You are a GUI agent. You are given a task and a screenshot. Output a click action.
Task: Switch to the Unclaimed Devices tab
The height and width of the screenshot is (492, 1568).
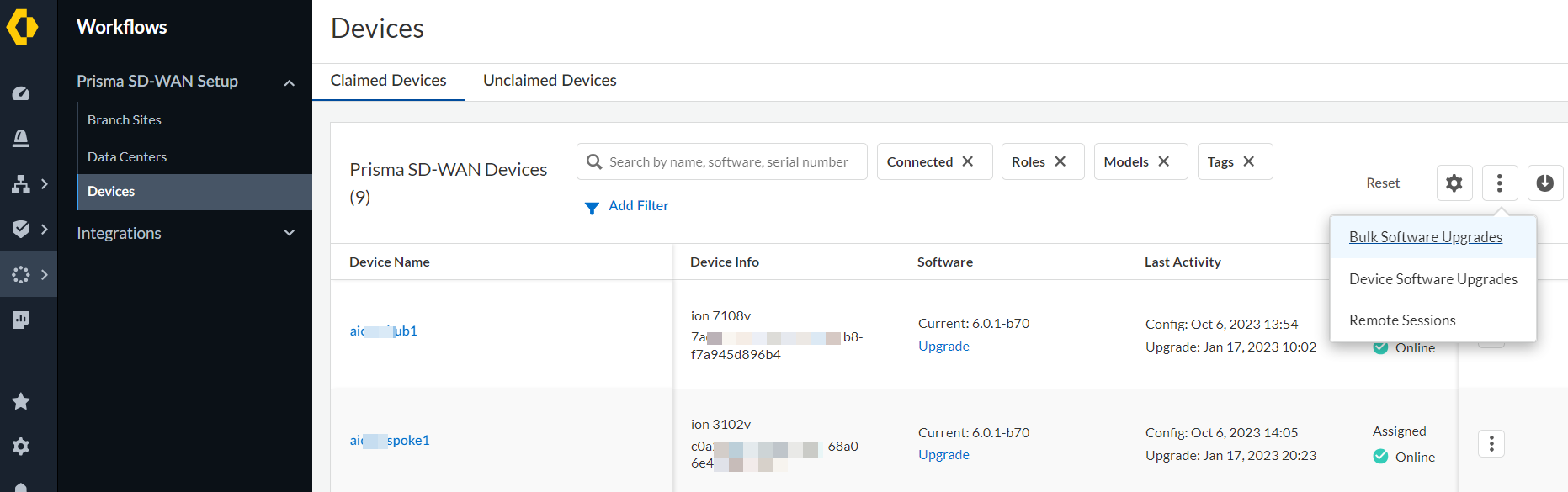coord(550,81)
